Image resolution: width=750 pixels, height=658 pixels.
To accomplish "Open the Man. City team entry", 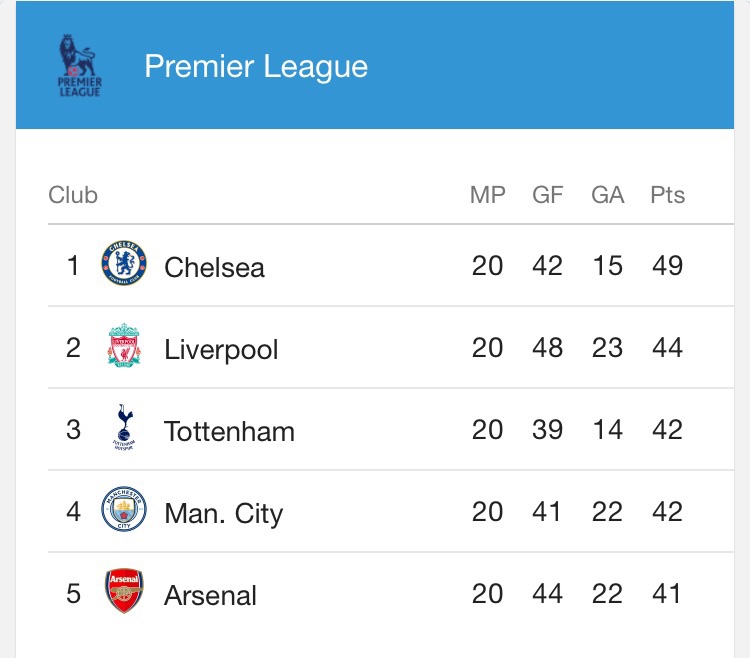I will click(223, 514).
